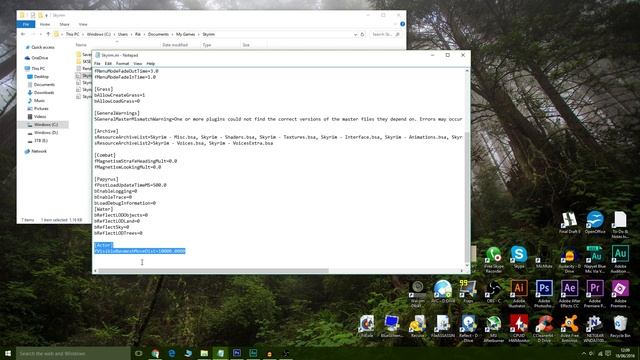The height and width of the screenshot is (360, 640).
Task: Open Task View on the taskbar
Action: 139,353
